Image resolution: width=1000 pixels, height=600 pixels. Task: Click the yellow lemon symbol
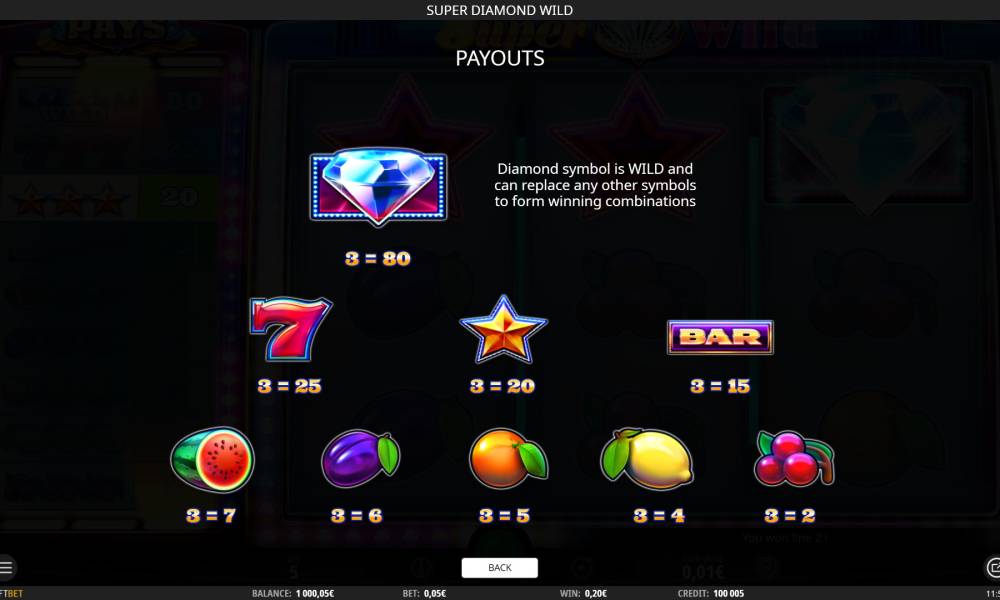point(647,458)
